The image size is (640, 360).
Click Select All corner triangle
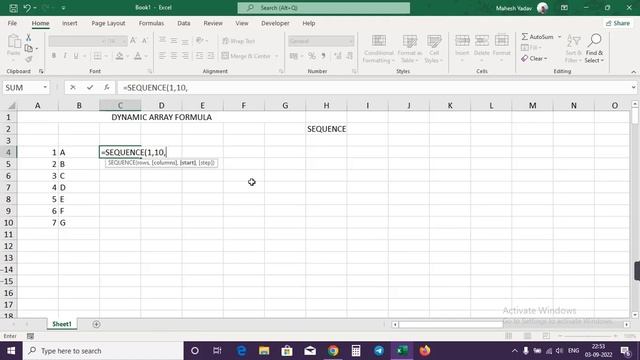[11, 106]
